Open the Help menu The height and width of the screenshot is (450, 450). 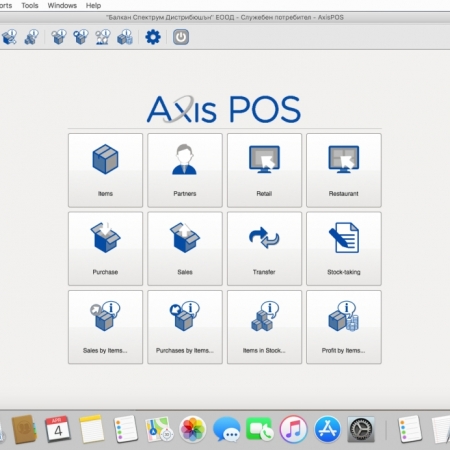pos(93,5)
